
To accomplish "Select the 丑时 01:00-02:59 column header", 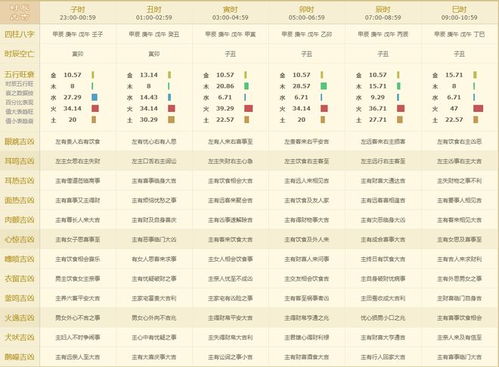I will (154, 13).
